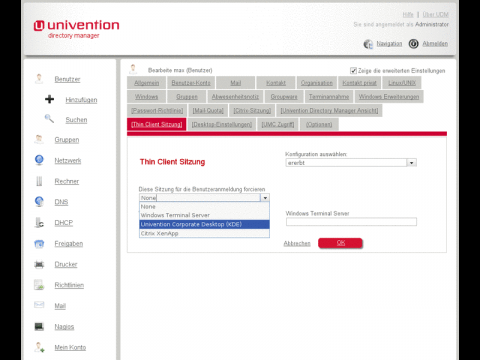The height and width of the screenshot is (360, 480).
Task: Open the [Passwort-Richtlinie] tab
Action: (x=157, y=110)
